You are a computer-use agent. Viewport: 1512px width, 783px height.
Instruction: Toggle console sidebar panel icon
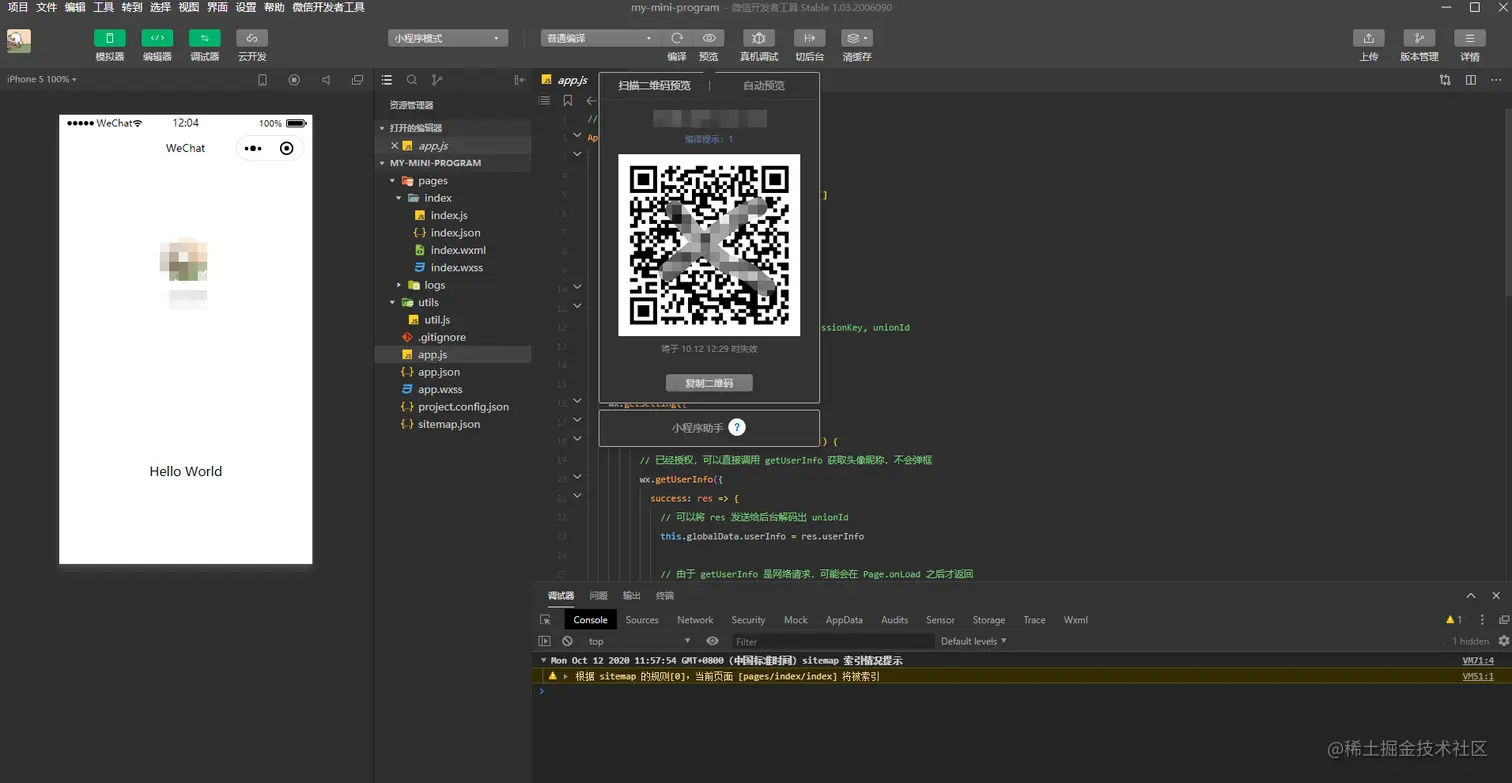coord(545,641)
